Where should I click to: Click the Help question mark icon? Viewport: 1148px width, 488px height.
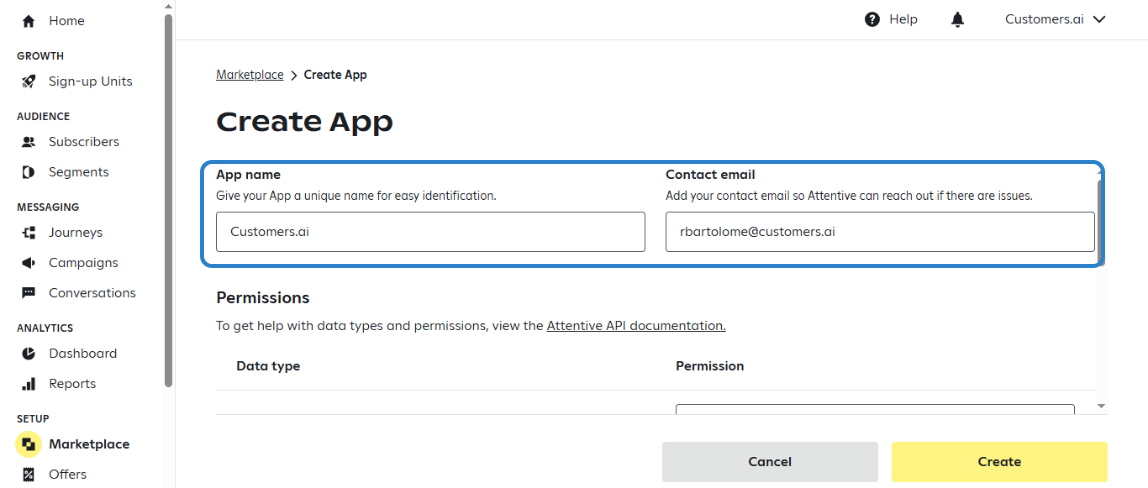click(x=872, y=20)
